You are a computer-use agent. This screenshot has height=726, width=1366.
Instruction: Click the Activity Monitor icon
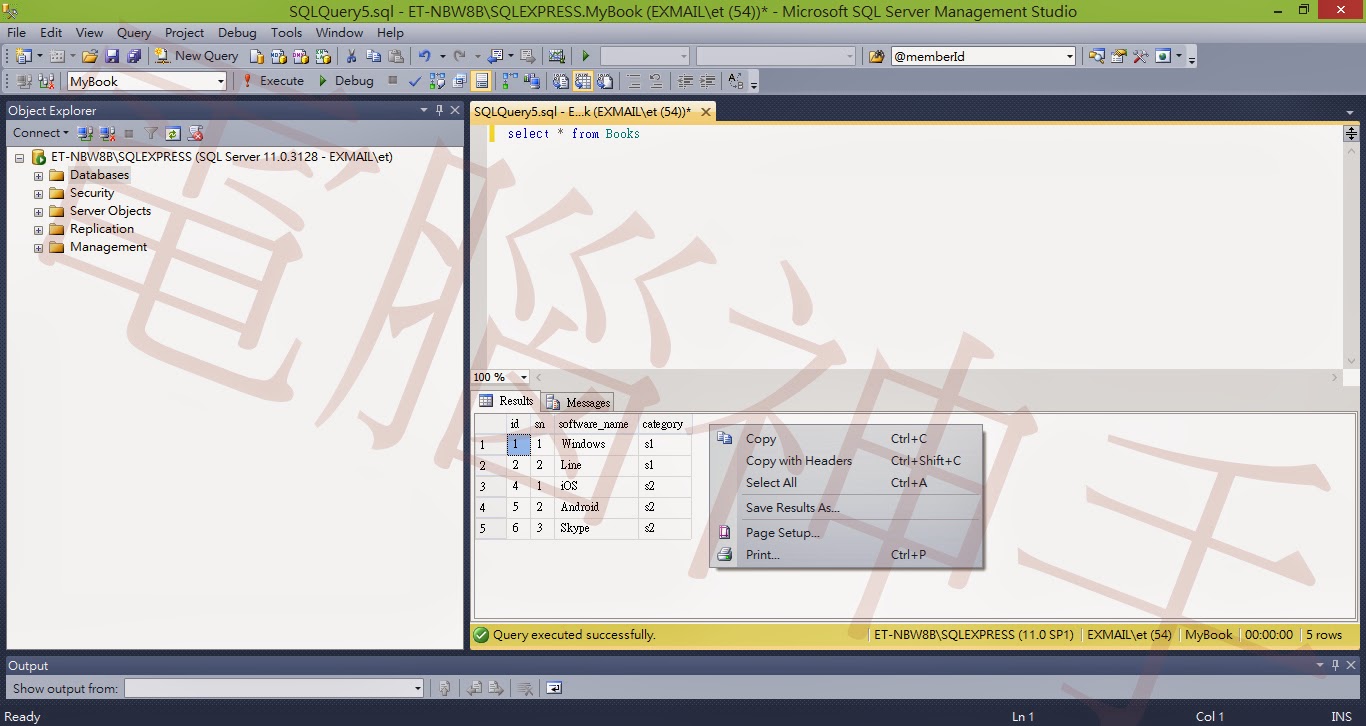557,56
